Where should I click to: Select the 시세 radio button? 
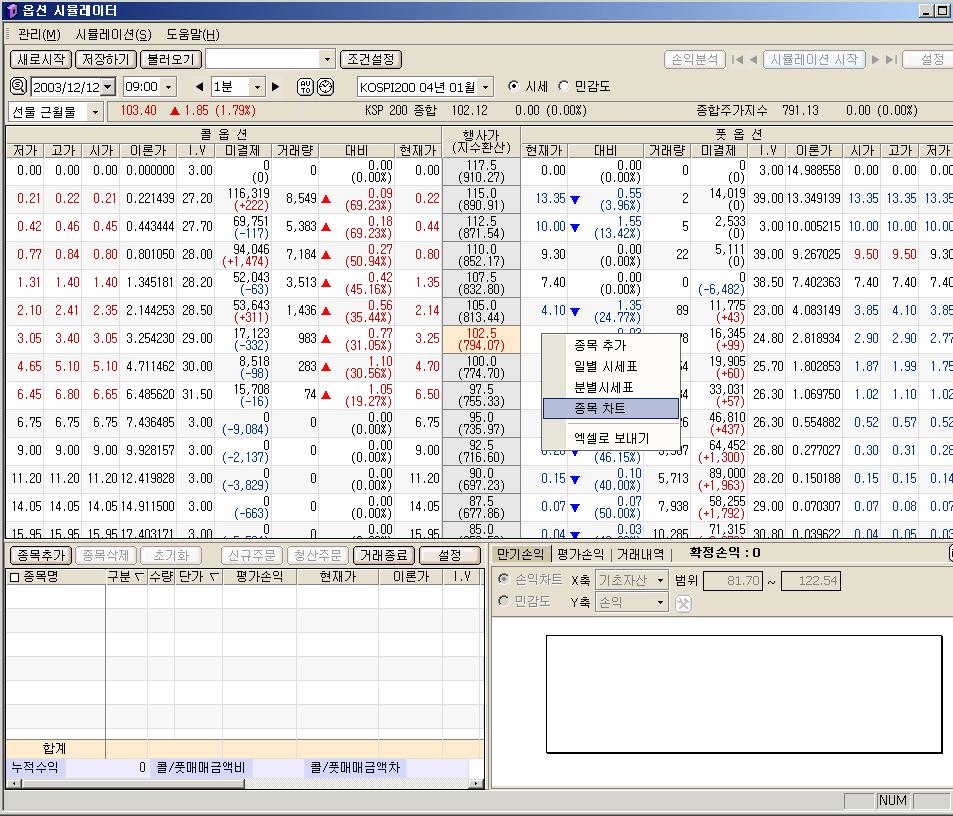[x=514, y=87]
